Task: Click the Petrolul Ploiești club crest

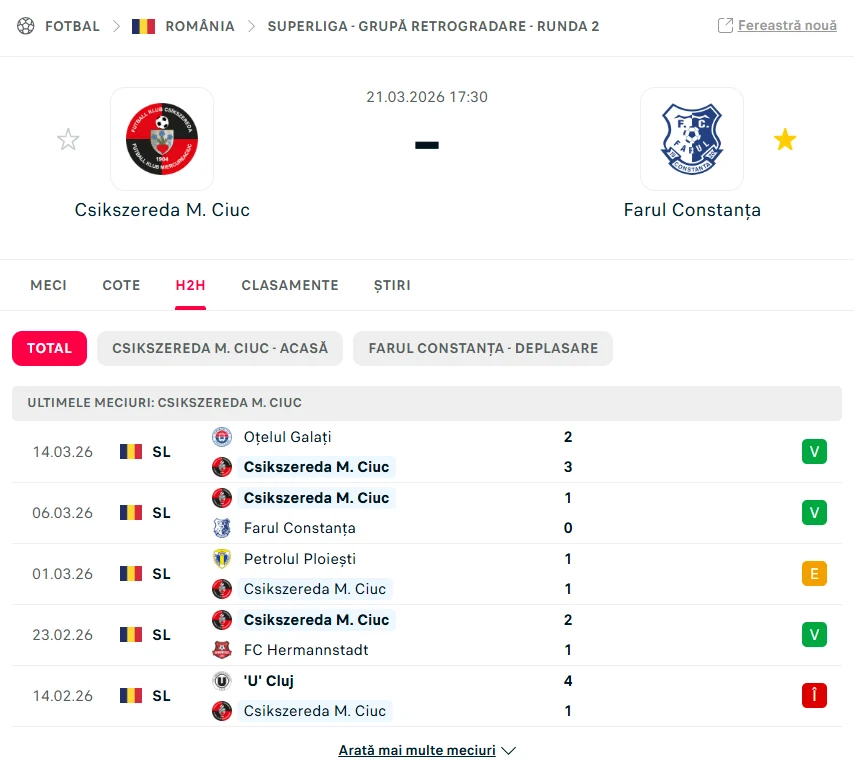Action: [x=222, y=559]
